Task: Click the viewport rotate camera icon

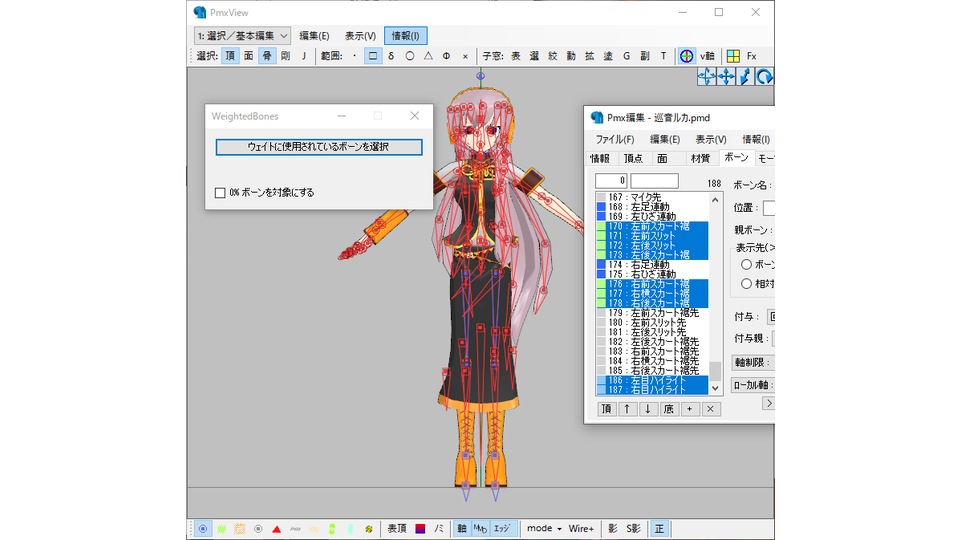Action: [764, 77]
